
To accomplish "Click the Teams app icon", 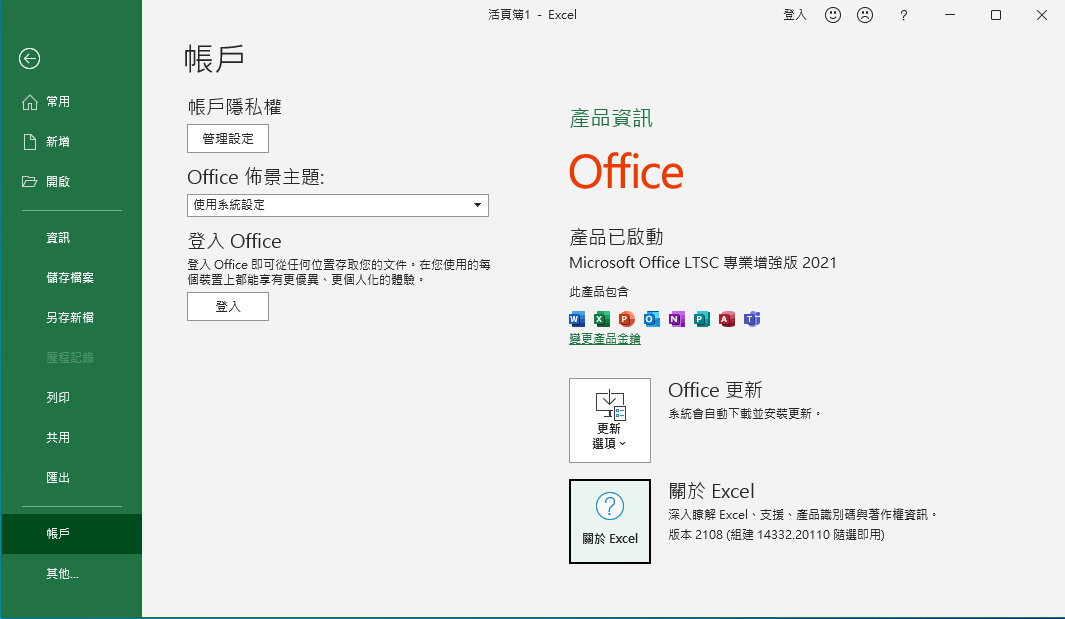I will [752, 319].
